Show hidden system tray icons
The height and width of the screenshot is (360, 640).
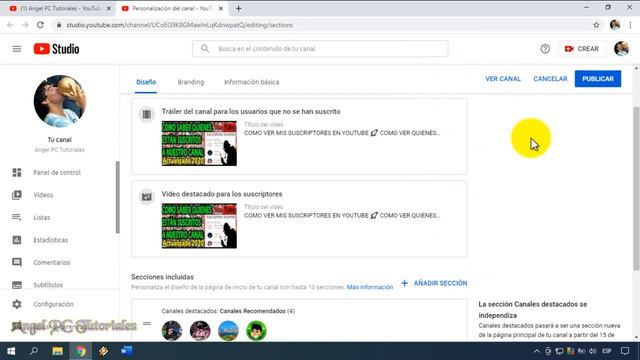pos(537,351)
